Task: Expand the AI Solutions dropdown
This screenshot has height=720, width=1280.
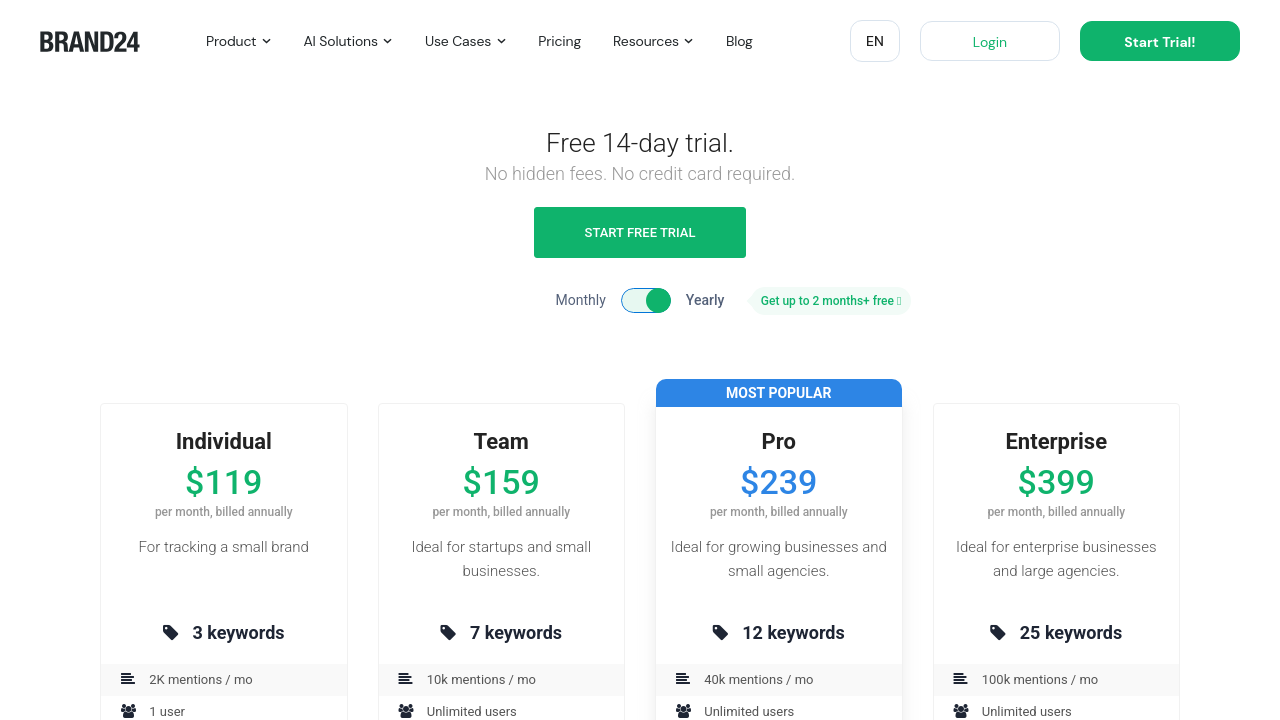Action: 347,41
